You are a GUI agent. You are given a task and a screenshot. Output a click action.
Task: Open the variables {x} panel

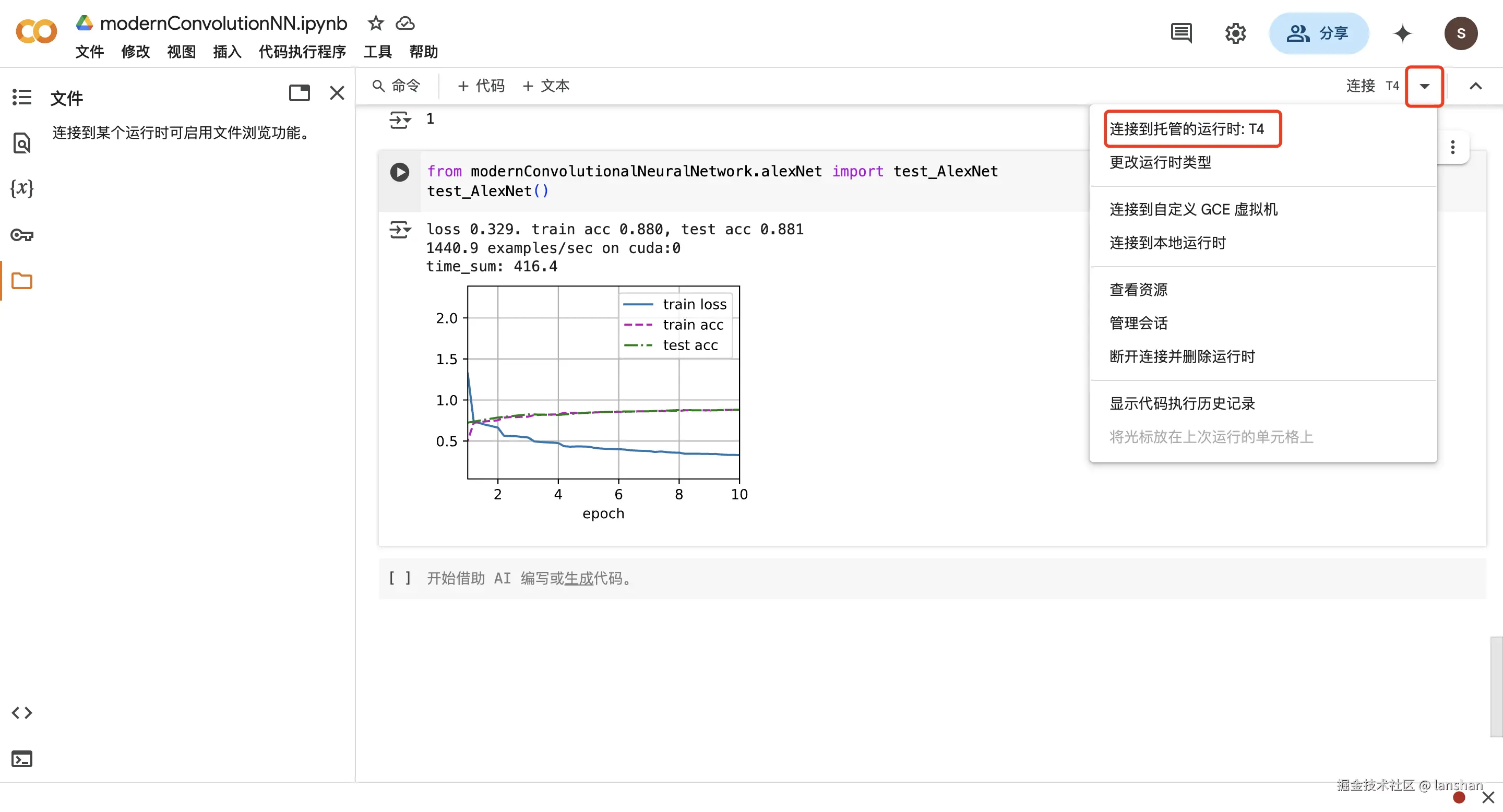[x=22, y=188]
